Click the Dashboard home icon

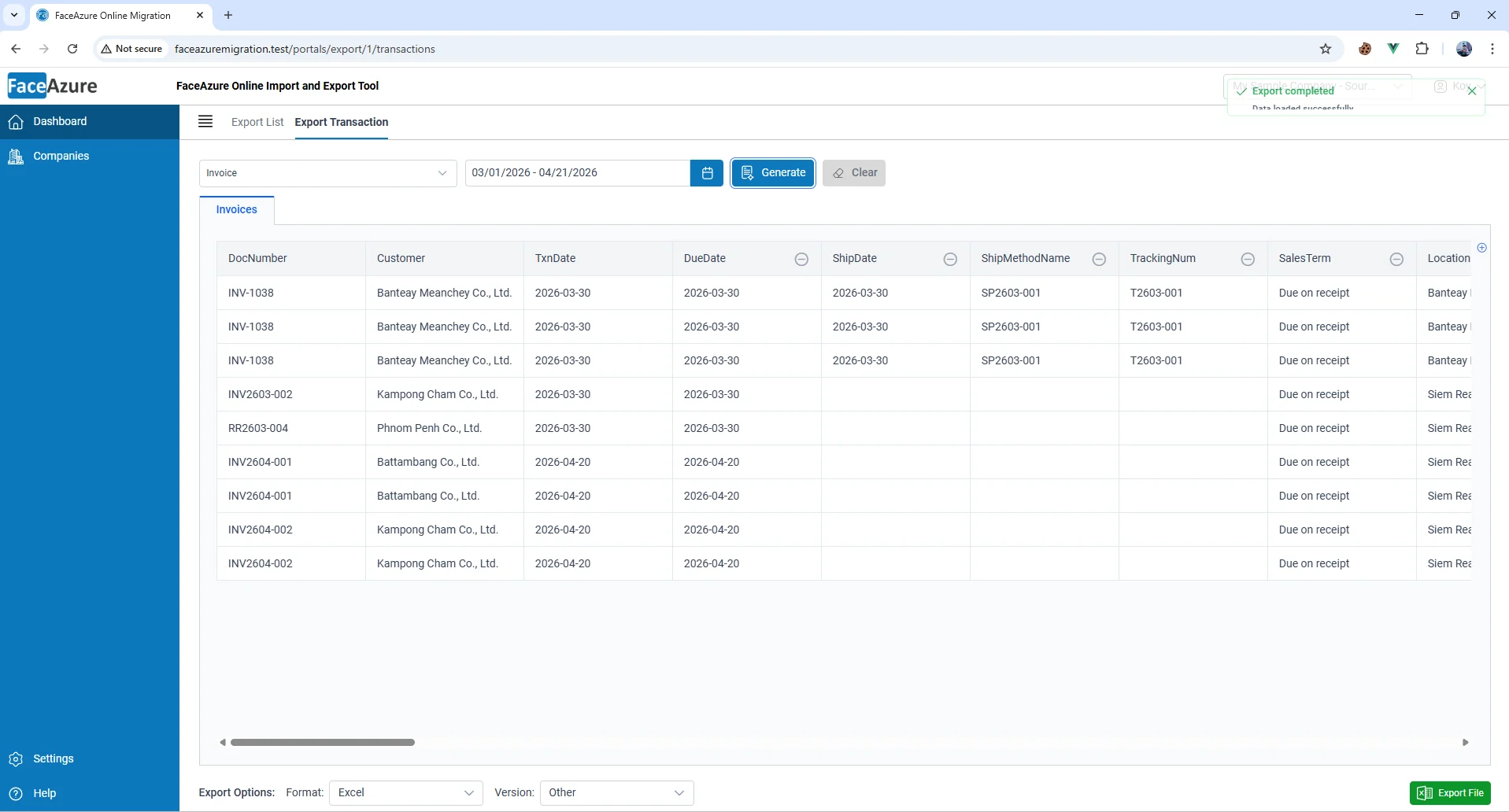pos(16,122)
